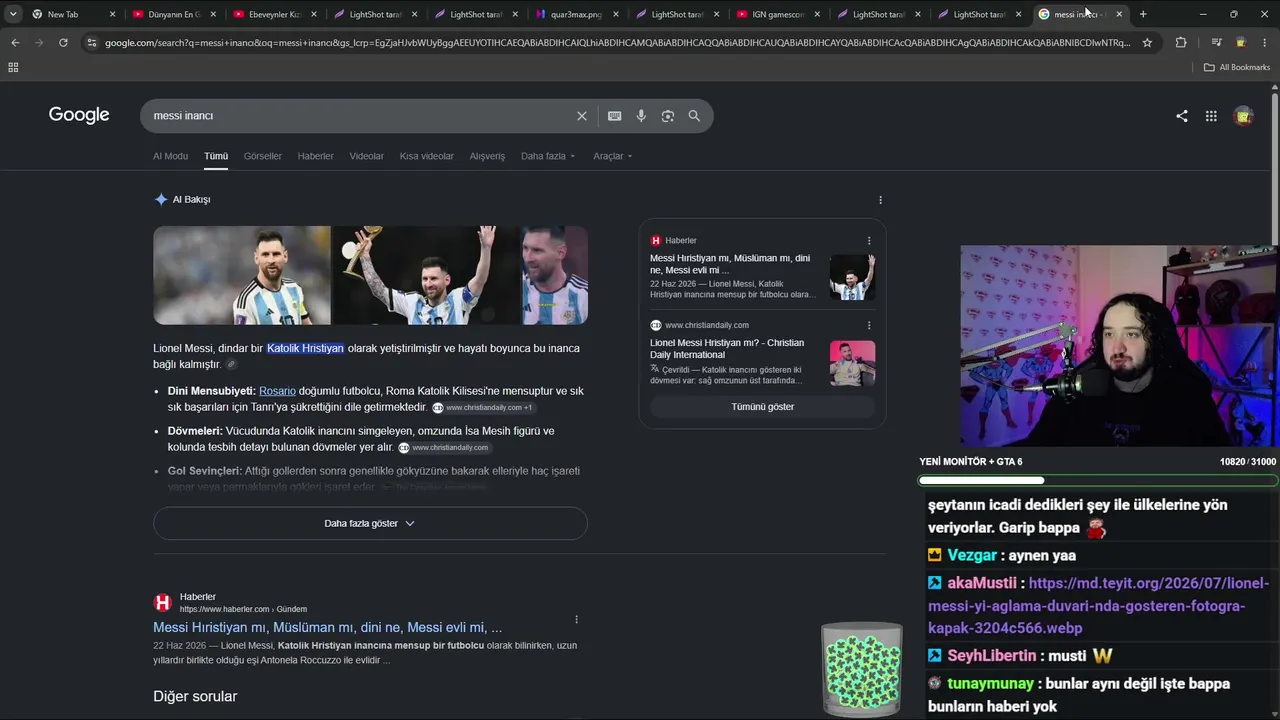This screenshot has height=720, width=1280.
Task: Click akaMustii's md.teyit.org chat link
Action: (1098, 605)
